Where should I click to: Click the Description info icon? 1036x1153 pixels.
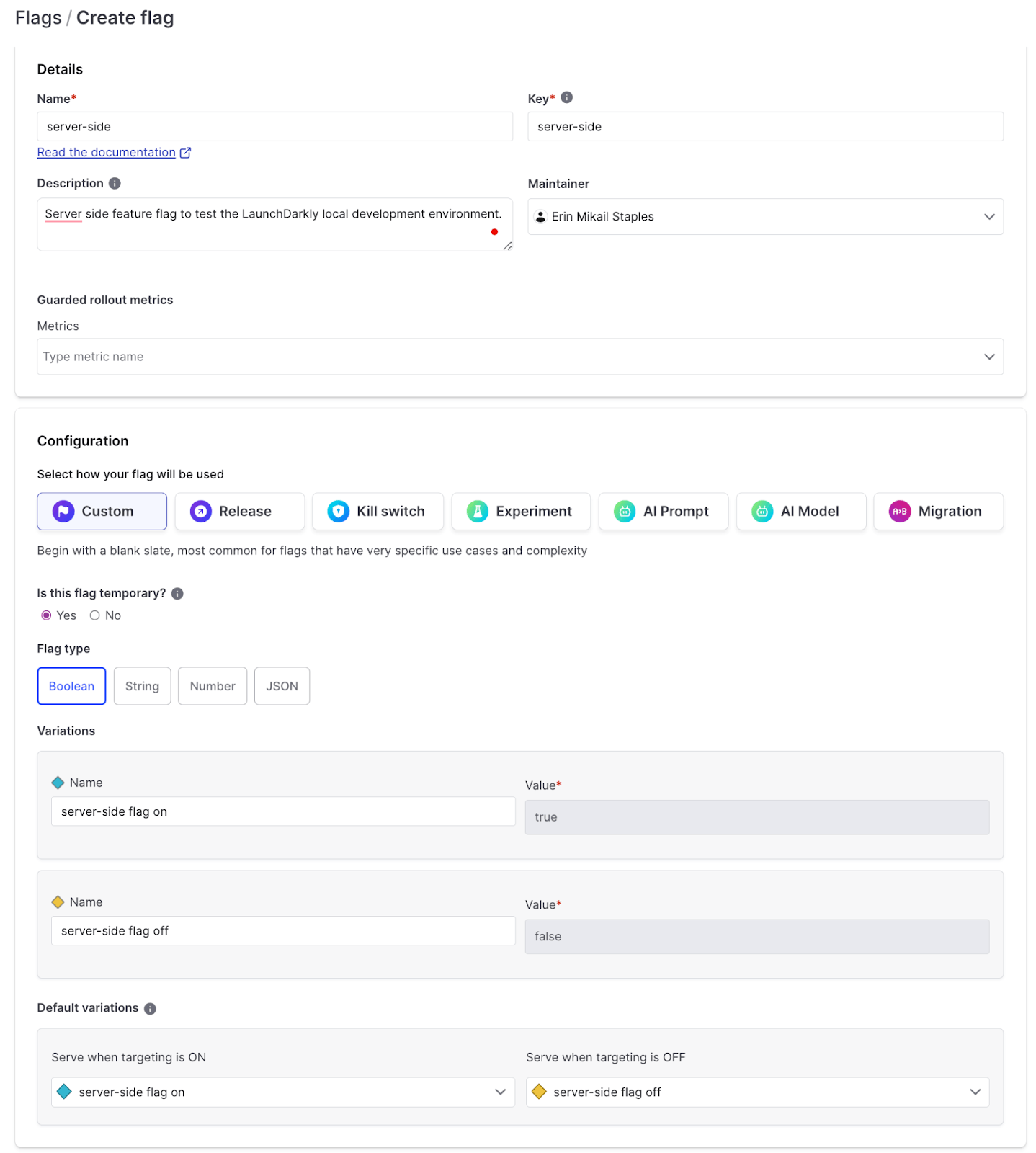115,184
